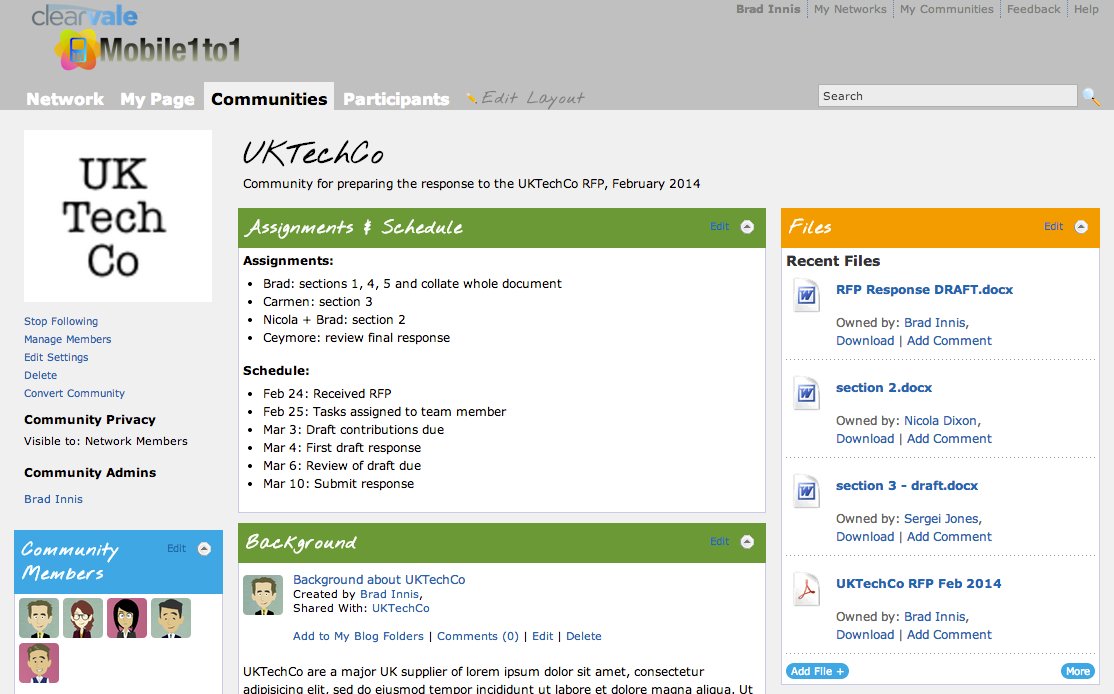Collapse the Files panel

[1081, 227]
